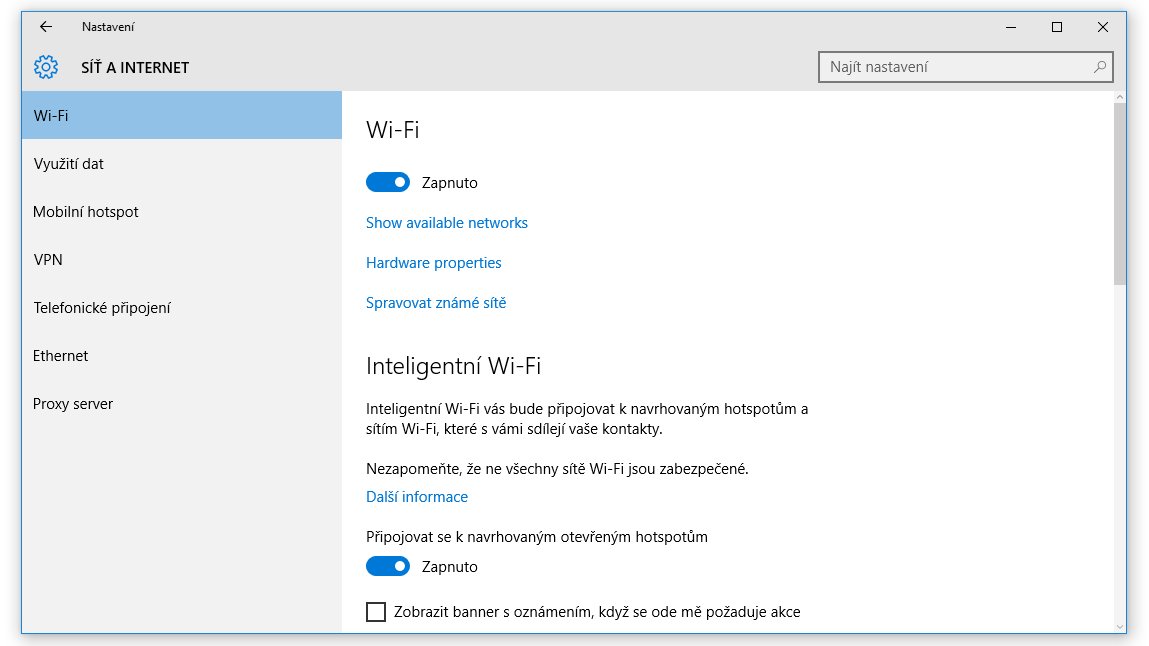The width and height of the screenshot is (1149, 646).
Task: Turn off the Wi-Fi toggle switch
Action: (x=388, y=182)
